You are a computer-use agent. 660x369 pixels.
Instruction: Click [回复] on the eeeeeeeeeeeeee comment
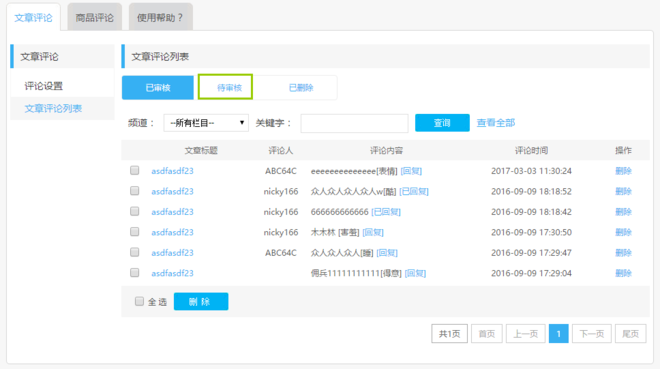click(x=411, y=171)
